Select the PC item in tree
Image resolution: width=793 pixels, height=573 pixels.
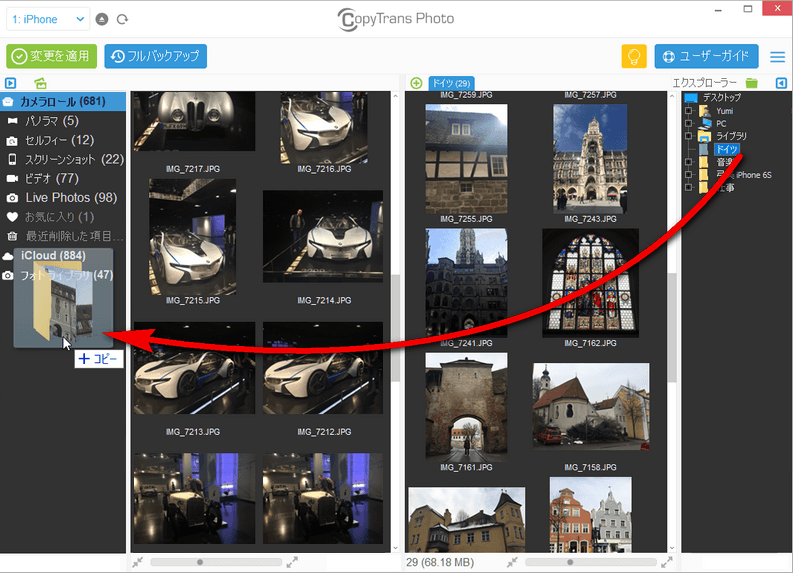(x=721, y=123)
